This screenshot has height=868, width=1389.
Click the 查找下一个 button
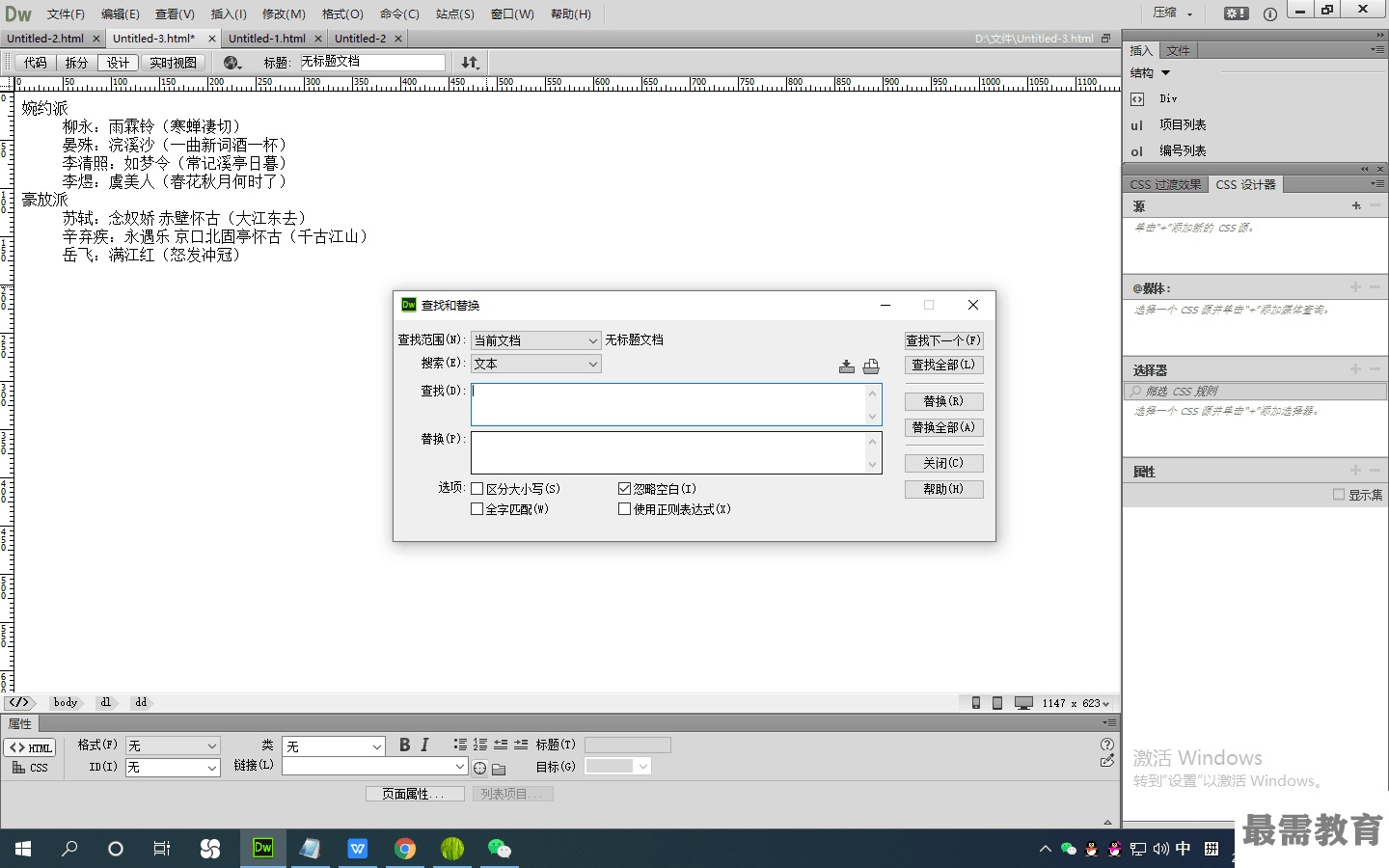pos(943,340)
